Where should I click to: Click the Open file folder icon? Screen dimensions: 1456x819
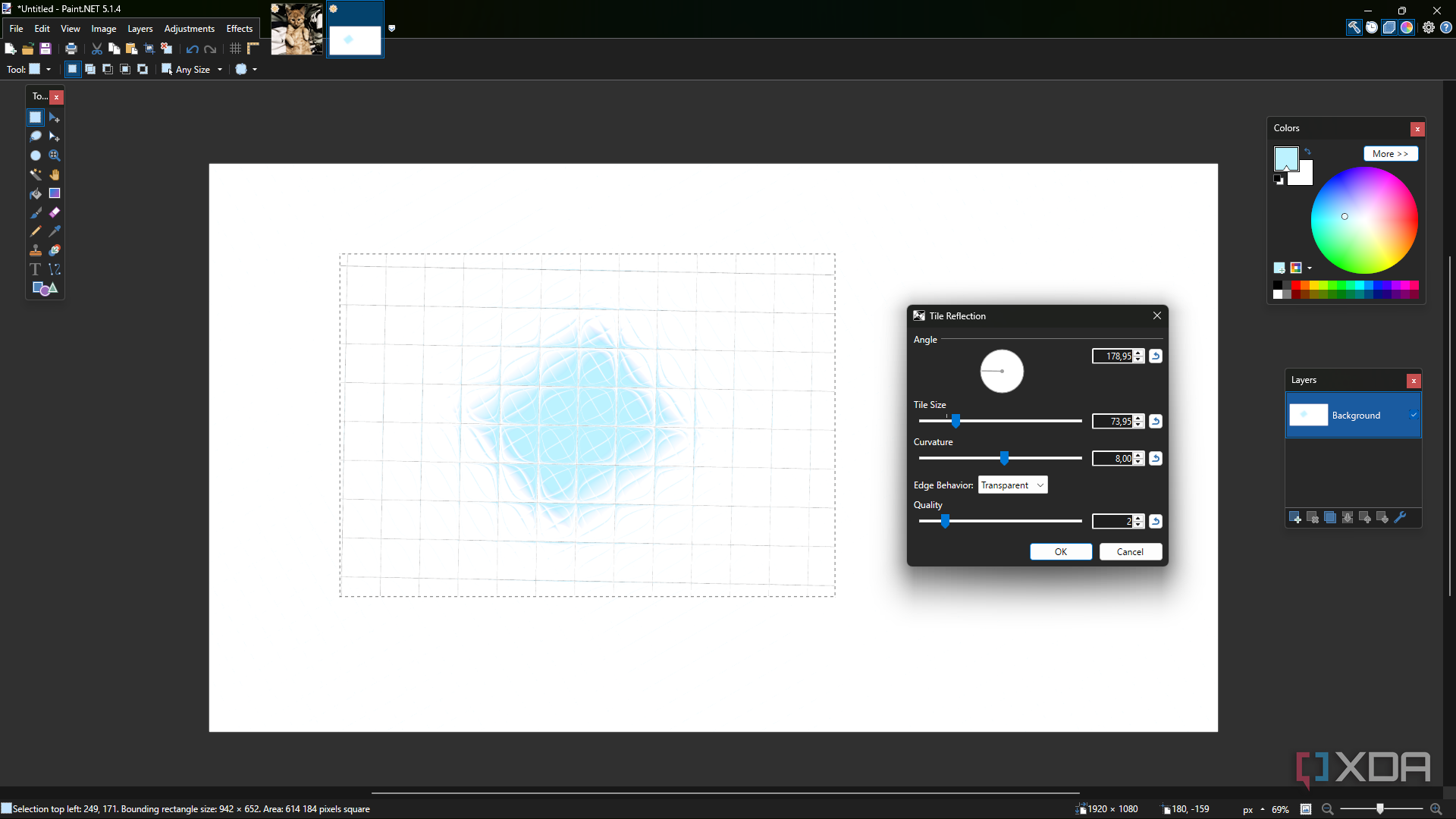click(28, 49)
